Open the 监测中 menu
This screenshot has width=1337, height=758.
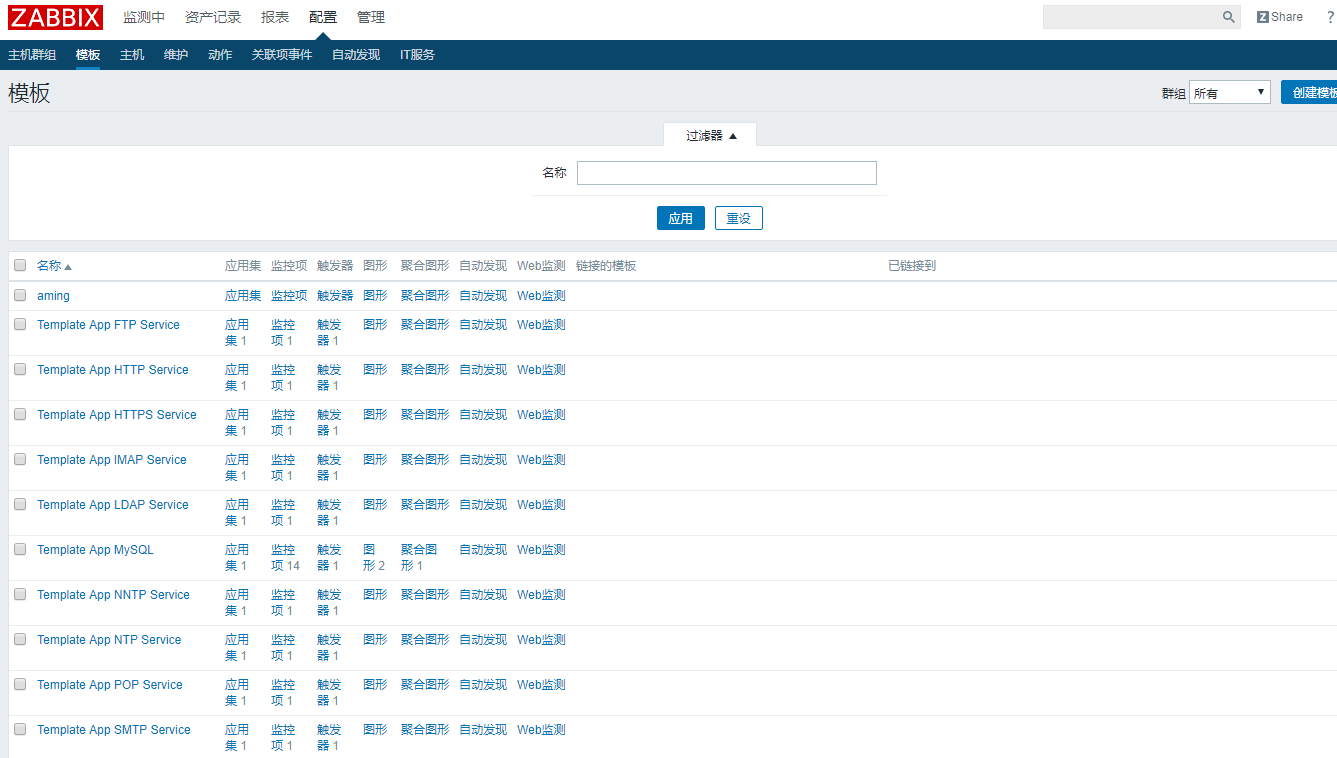[144, 17]
